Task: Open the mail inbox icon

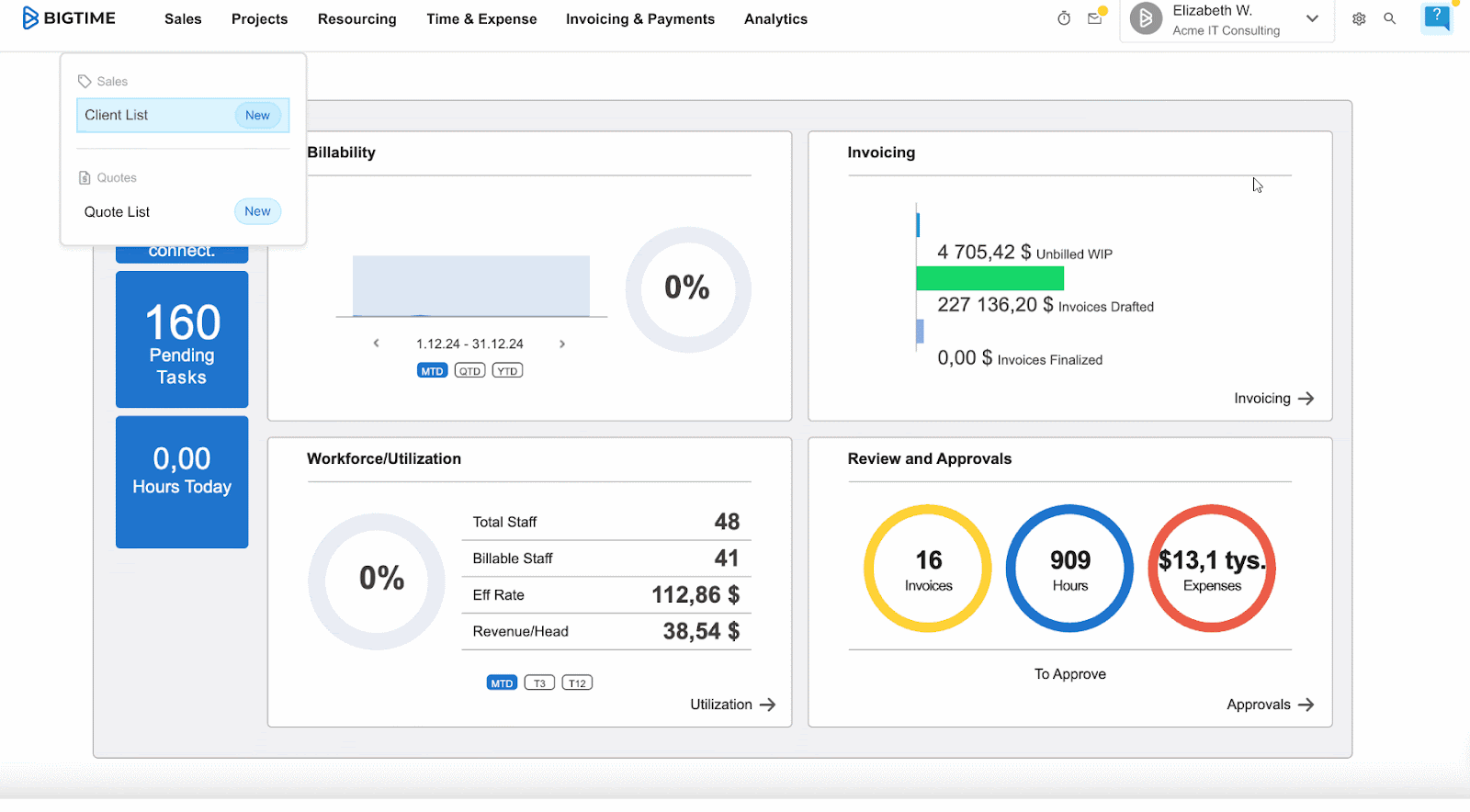Action: [x=1094, y=18]
